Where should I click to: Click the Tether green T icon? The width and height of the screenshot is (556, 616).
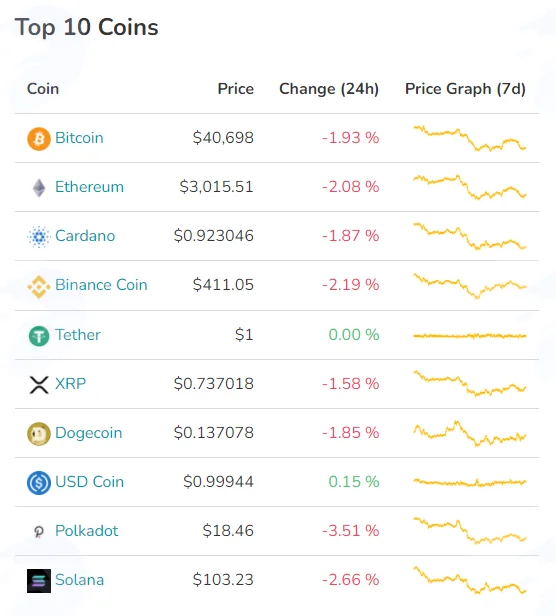click(39, 336)
